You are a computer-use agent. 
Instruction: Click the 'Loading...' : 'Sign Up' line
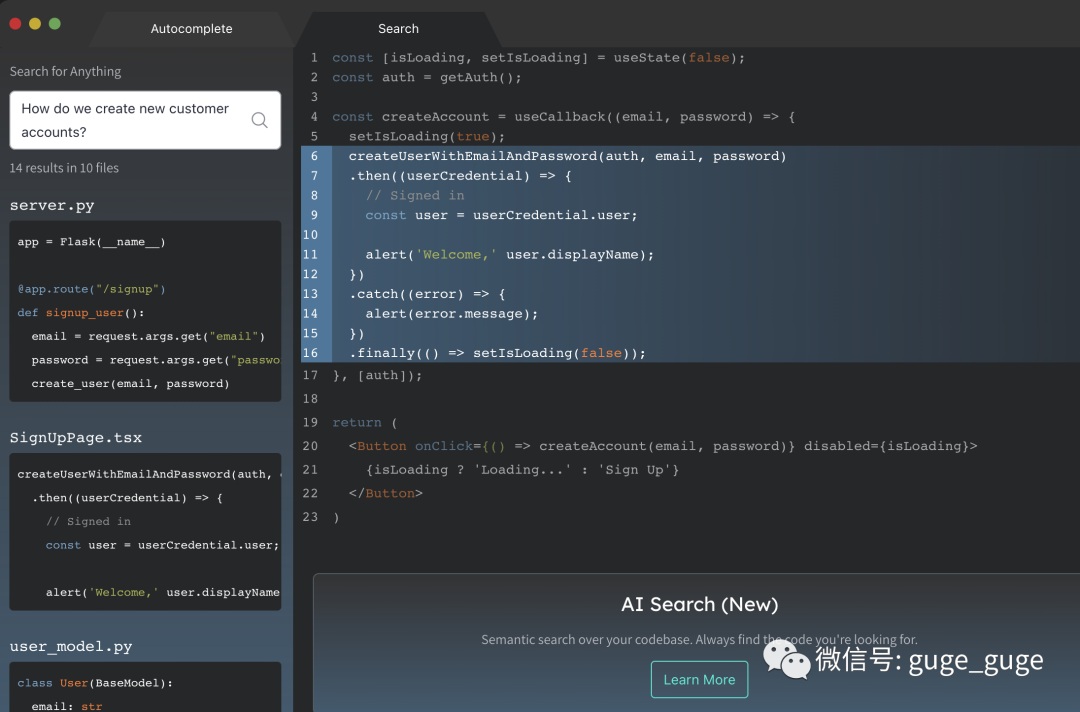(522, 470)
